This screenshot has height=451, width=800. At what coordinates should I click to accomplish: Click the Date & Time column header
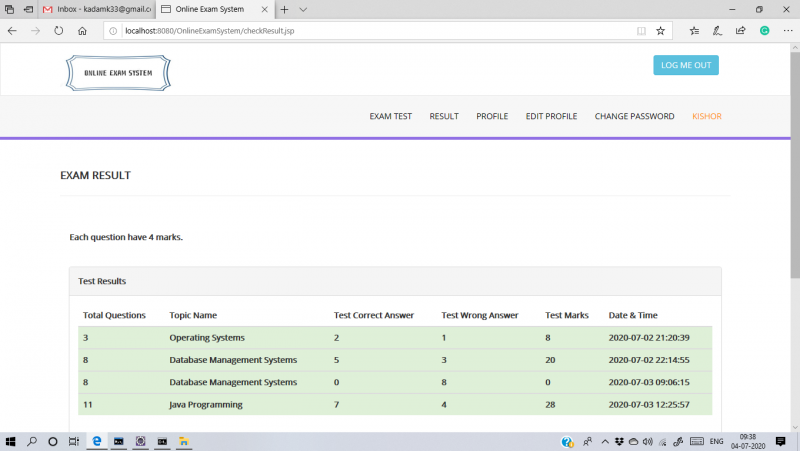point(633,315)
